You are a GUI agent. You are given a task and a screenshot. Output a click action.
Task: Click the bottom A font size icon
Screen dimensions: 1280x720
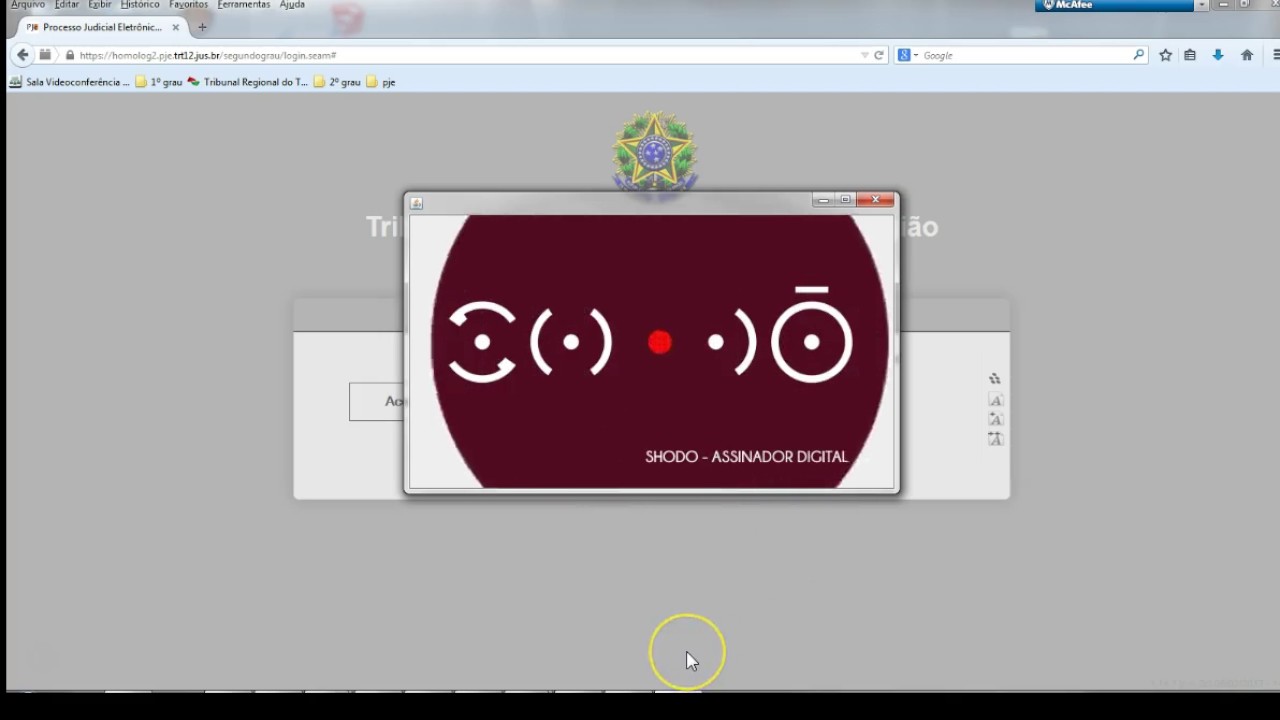click(x=995, y=439)
